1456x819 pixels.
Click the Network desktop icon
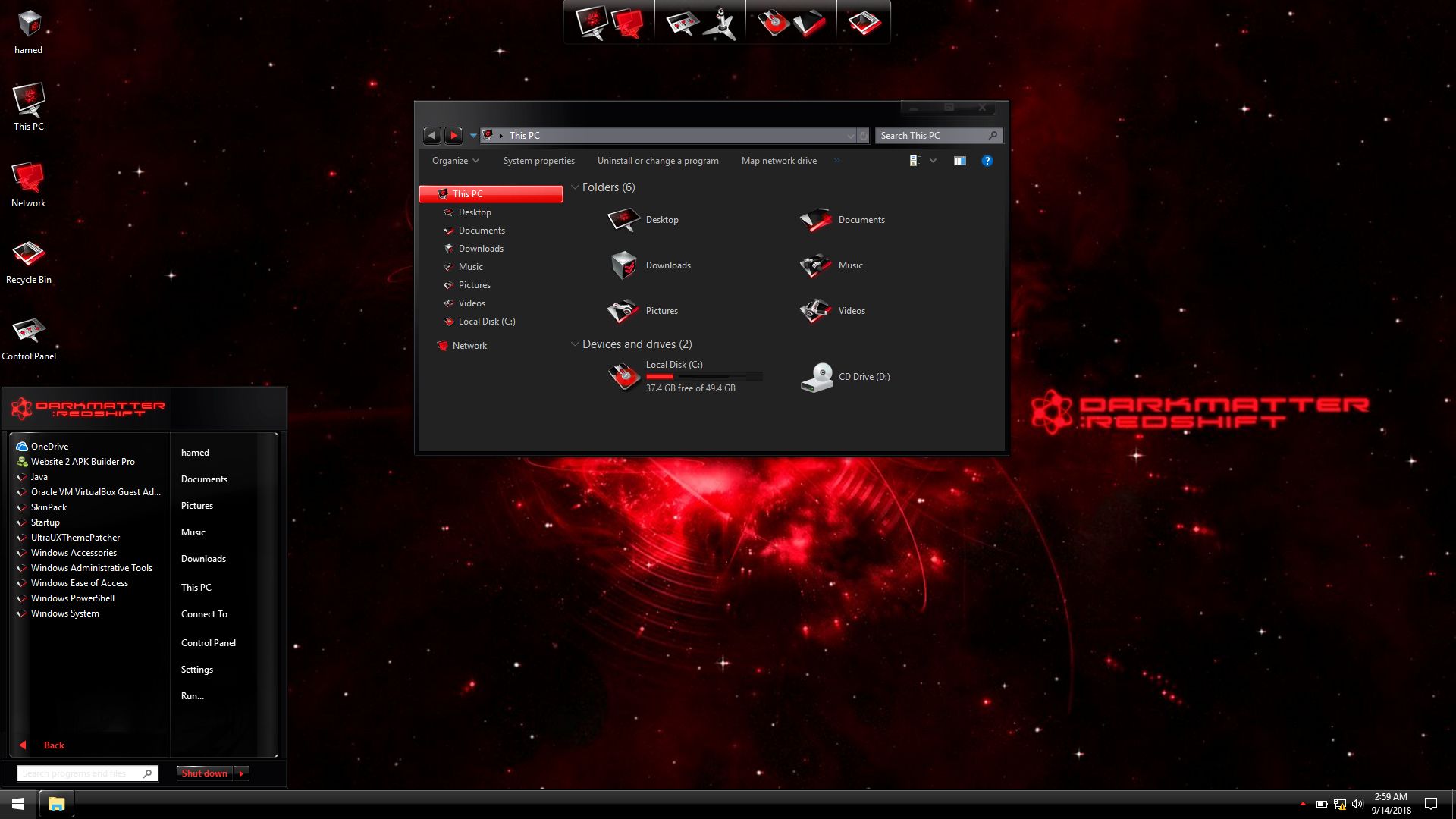pyautogui.click(x=28, y=180)
